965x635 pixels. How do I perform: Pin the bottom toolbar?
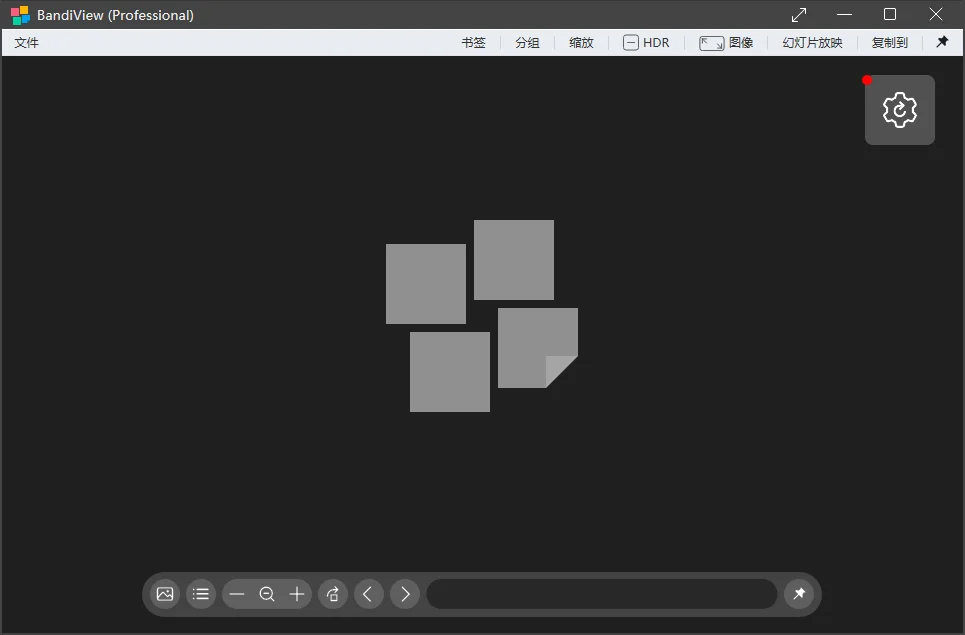[799, 594]
